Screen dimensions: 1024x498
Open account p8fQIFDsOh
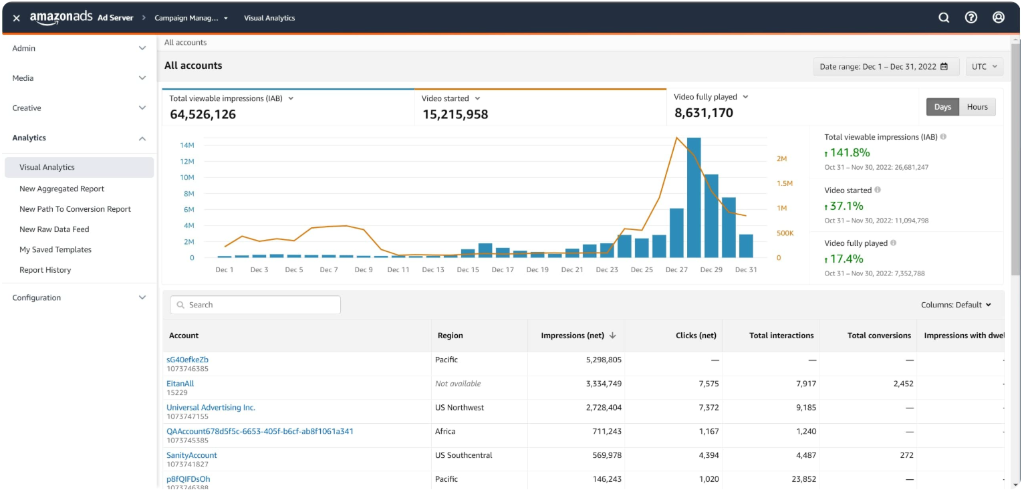pos(188,479)
